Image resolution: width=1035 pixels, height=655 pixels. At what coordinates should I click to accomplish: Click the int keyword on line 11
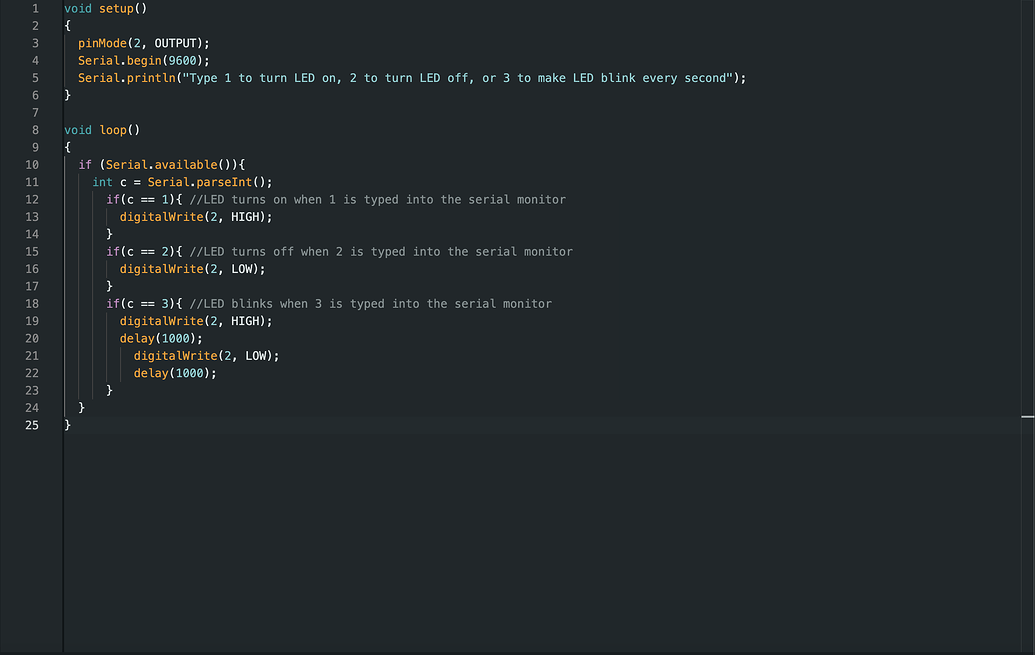(101, 181)
